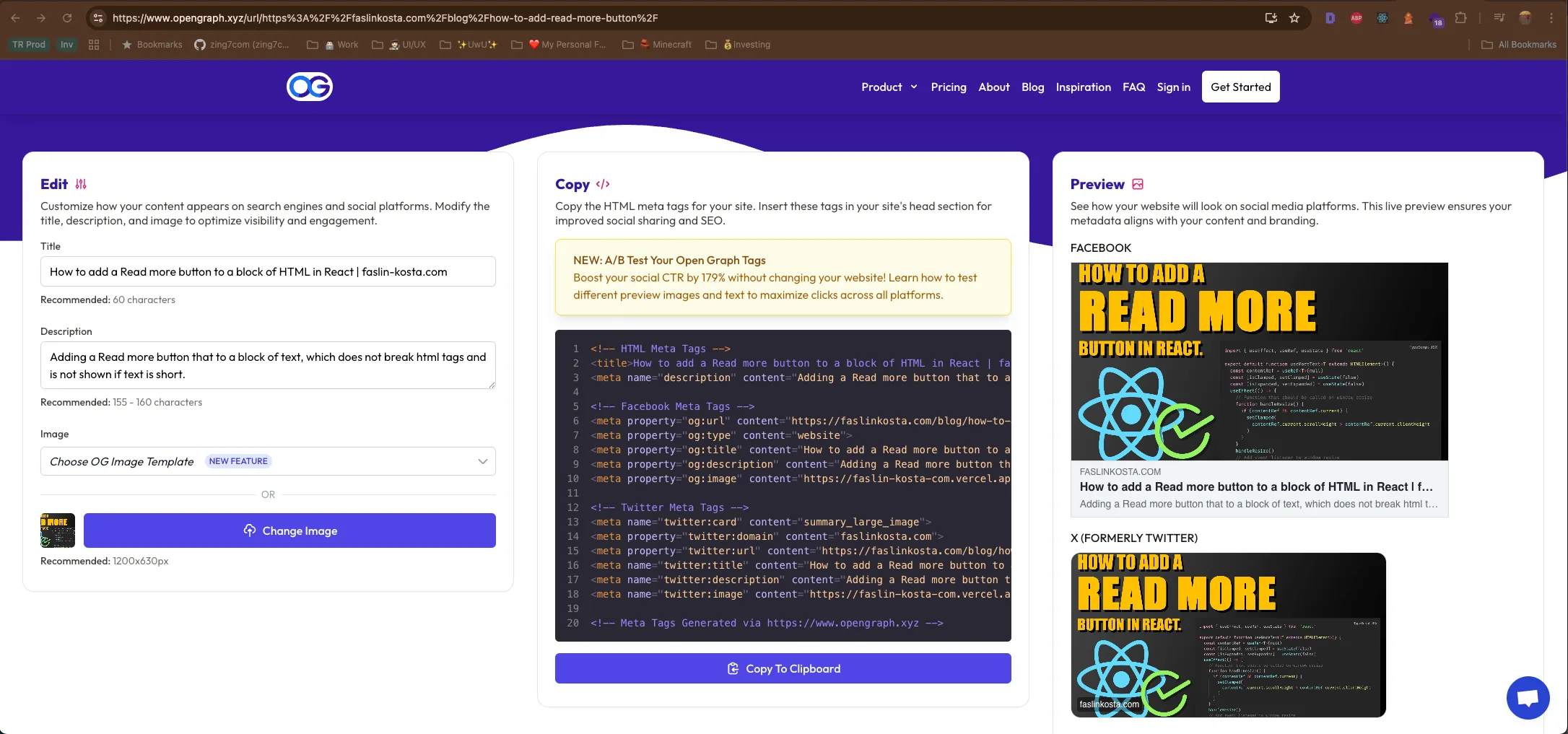Screen dimensions: 1568x734
Task: Open the Inspiration page
Action: pyautogui.click(x=1083, y=87)
